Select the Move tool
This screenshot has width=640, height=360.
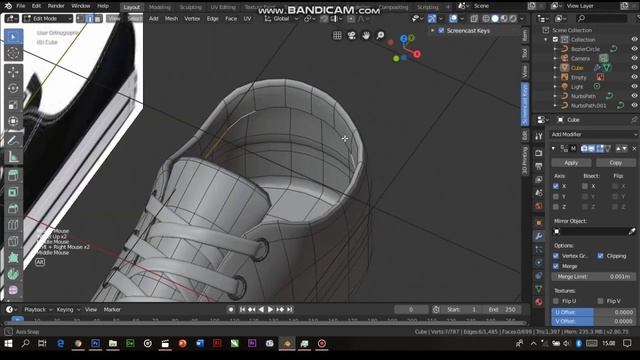[x=13, y=72]
